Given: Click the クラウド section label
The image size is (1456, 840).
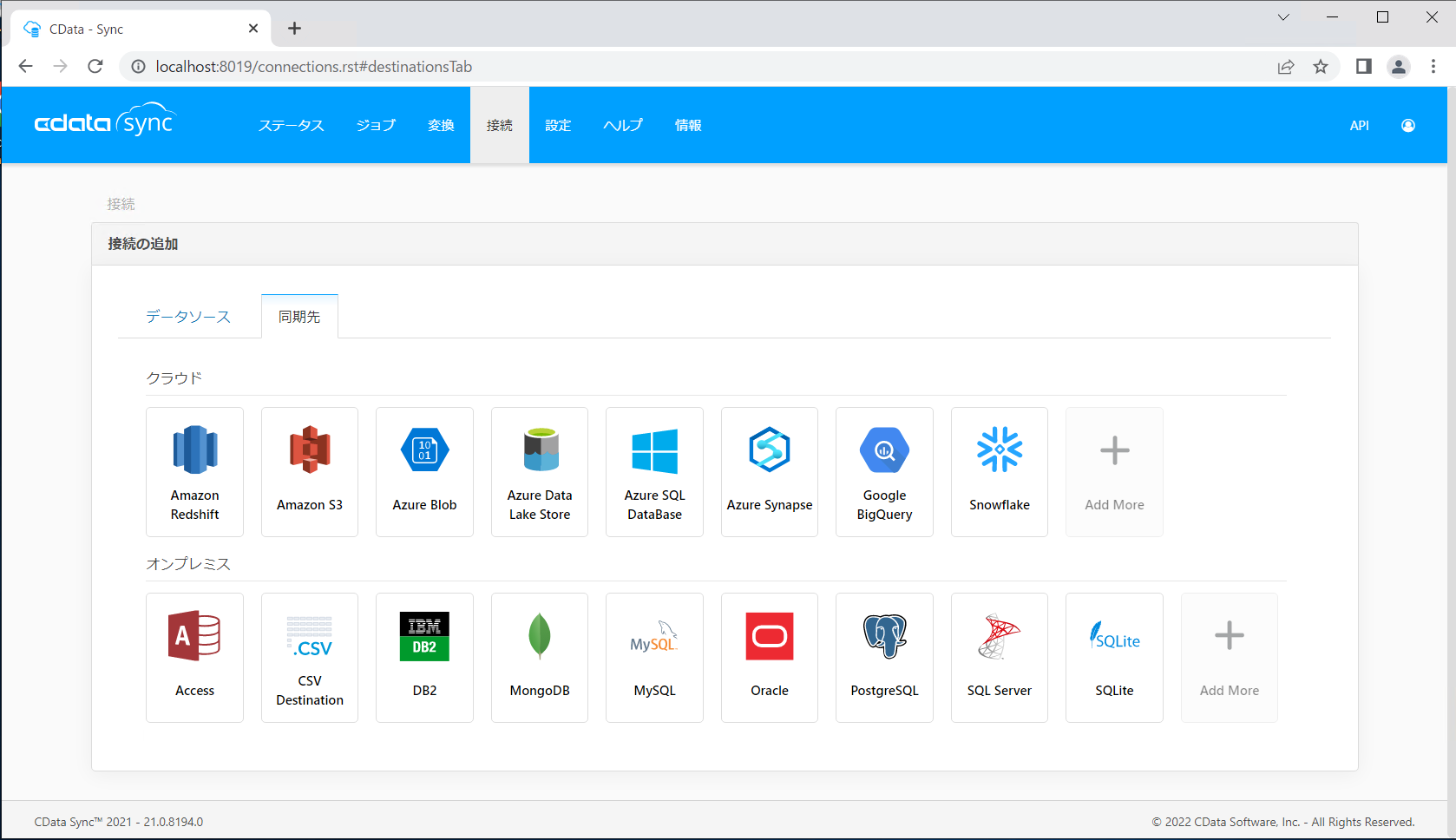Looking at the screenshot, I should [174, 378].
